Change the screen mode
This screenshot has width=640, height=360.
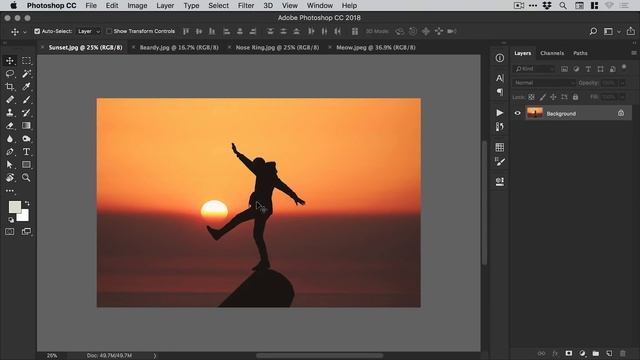coord(26,231)
